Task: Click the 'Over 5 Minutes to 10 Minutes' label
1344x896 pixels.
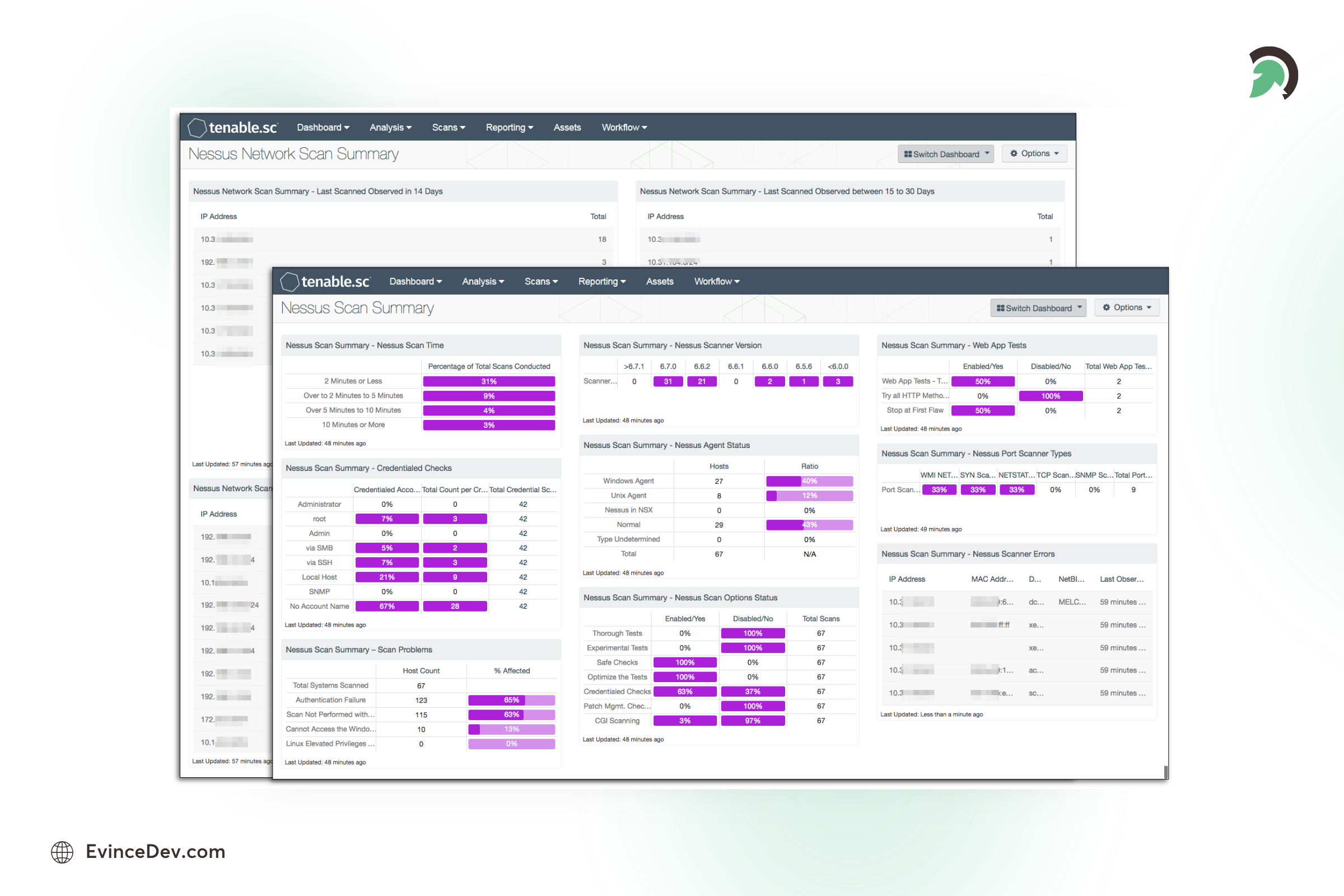Action: 353,410
